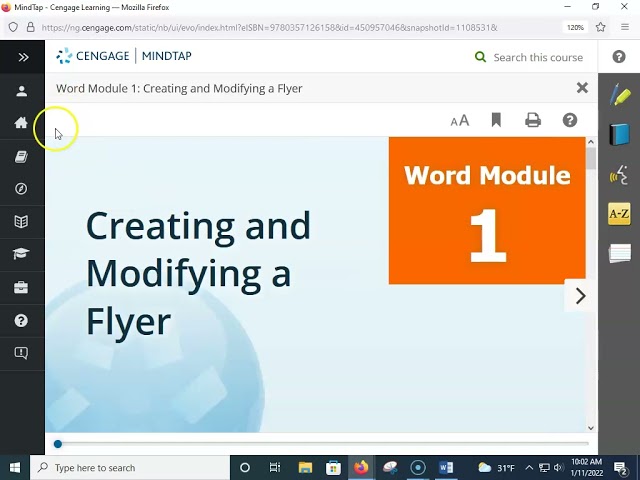The image size is (640, 480).
Task: Open Cortana circle icon in taskbar
Action: [245, 468]
